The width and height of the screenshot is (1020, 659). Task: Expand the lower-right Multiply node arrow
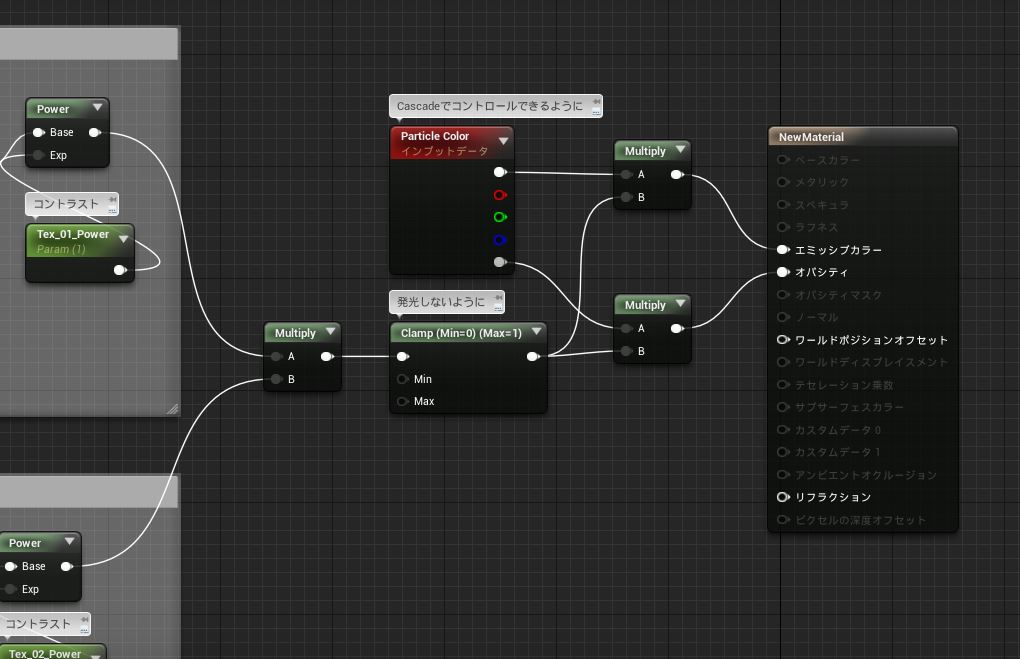(680, 304)
